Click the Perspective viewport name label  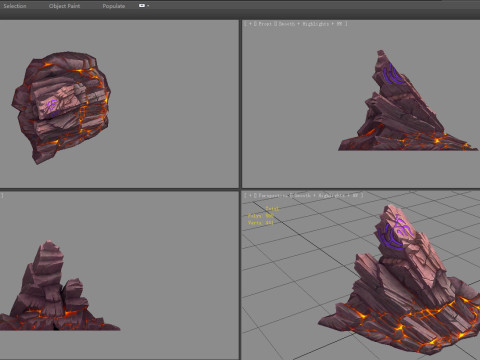click(273, 196)
